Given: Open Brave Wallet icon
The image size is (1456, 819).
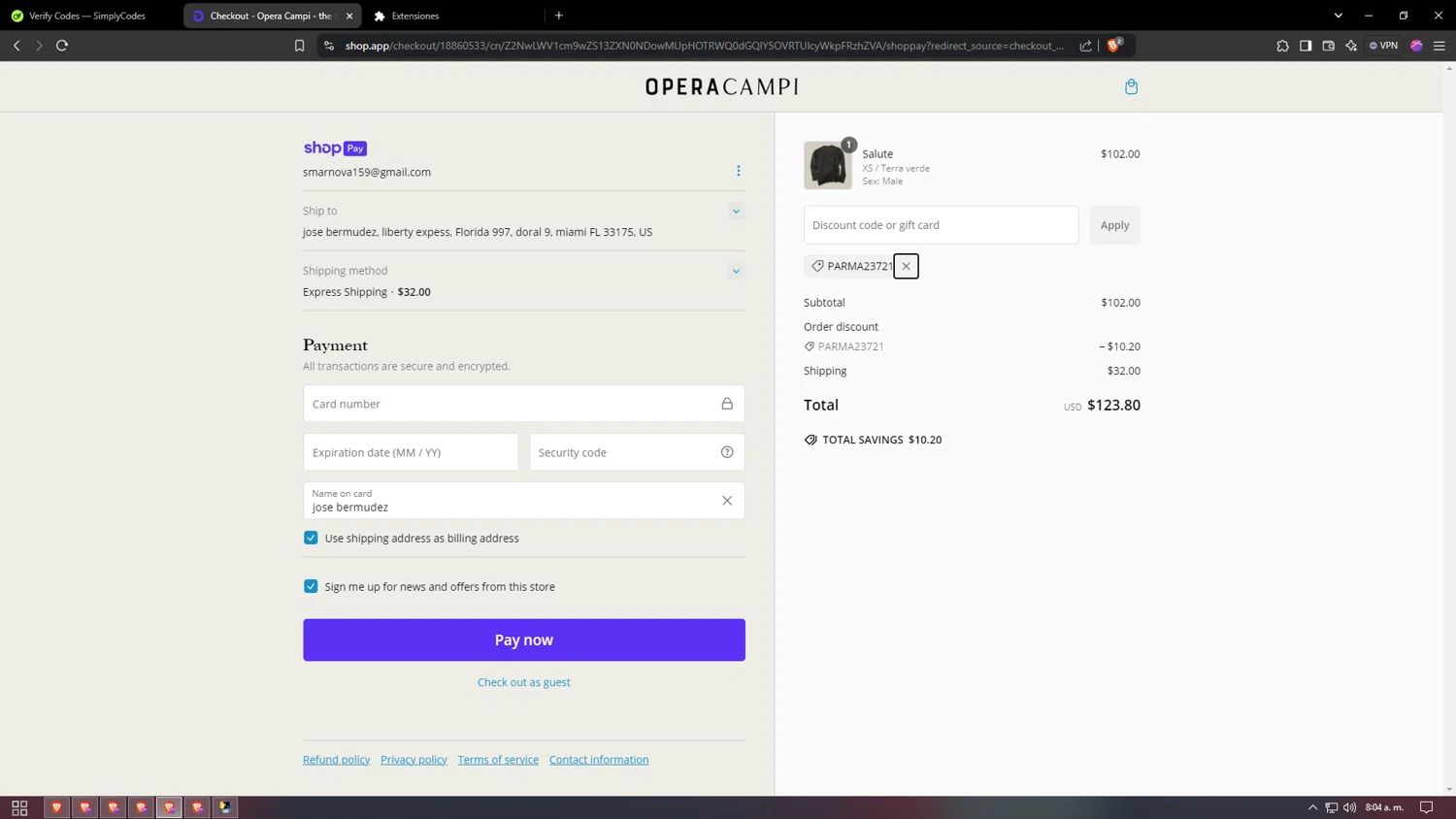Looking at the screenshot, I should point(1329,46).
